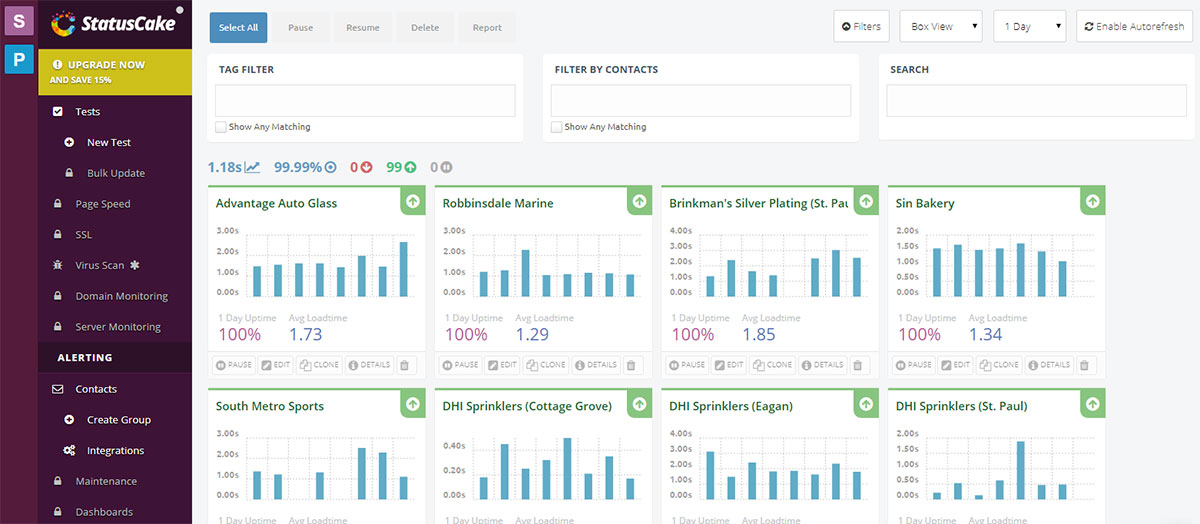Click the StatusCake logo
Image resolution: width=1200 pixels, height=524 pixels.
[116, 24]
